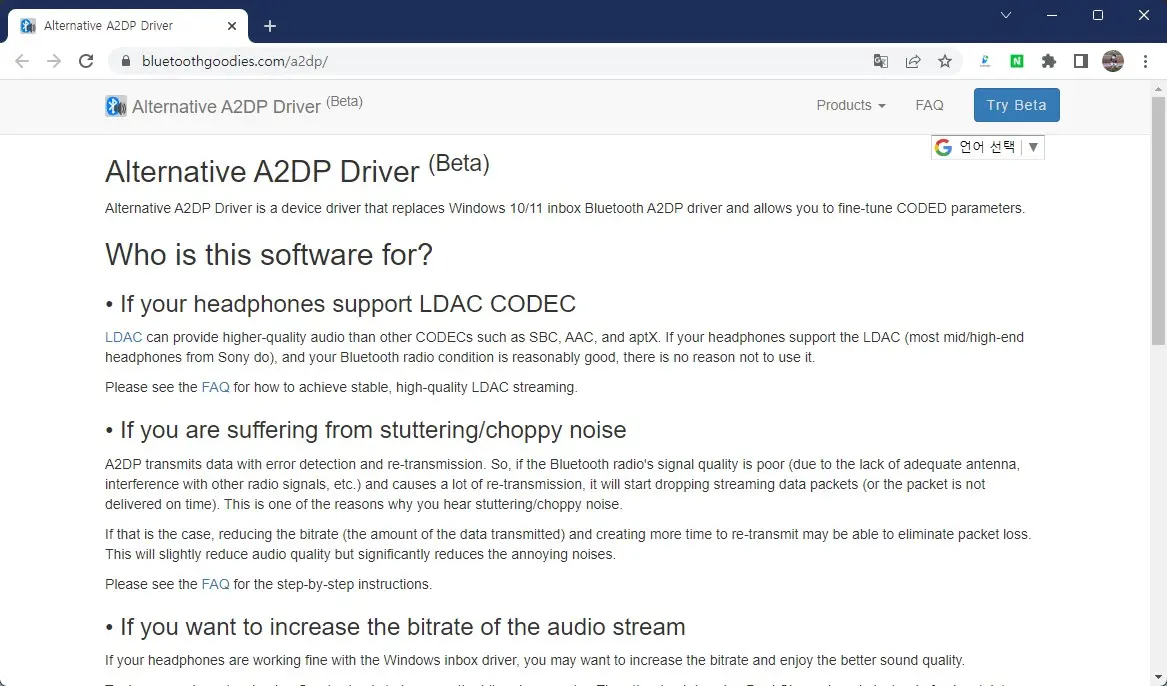Click the share page icon
This screenshot has height=686, width=1167.
coord(912,61)
